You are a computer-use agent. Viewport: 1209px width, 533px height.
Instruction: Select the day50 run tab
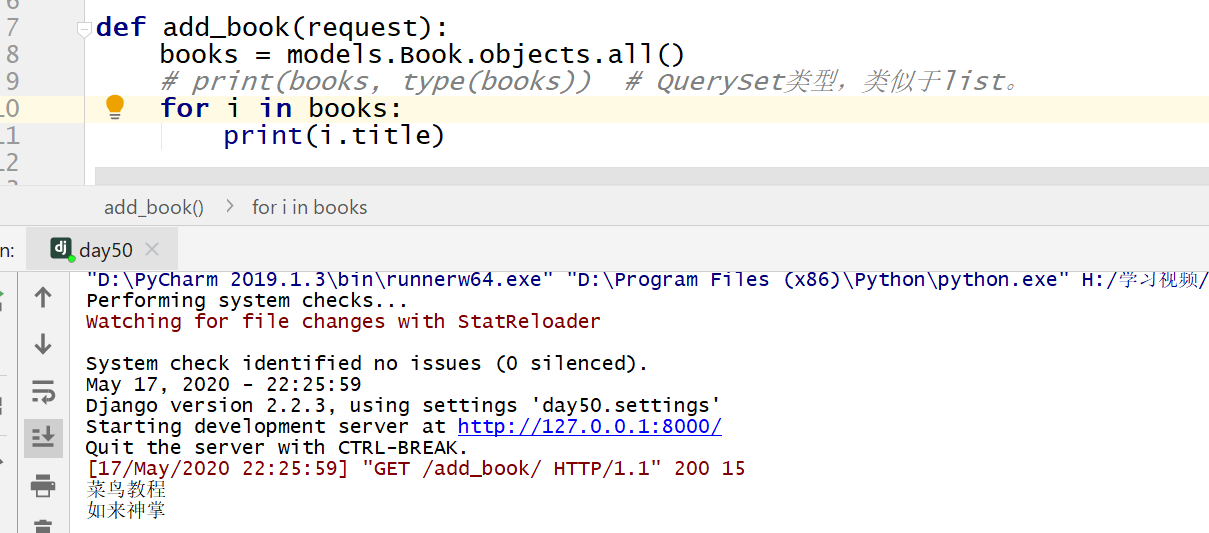(x=105, y=249)
